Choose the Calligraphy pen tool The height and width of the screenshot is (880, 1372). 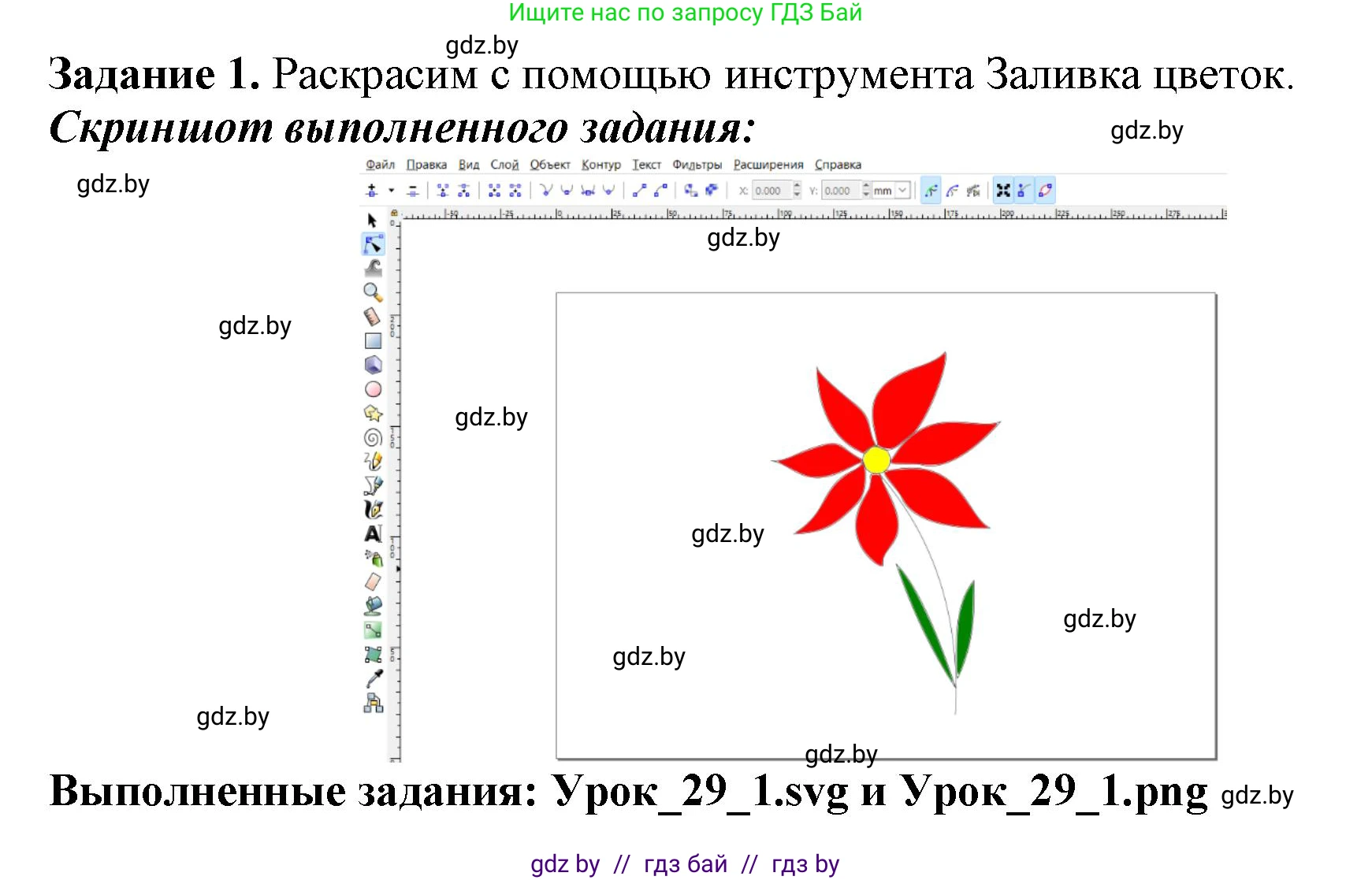coord(372,509)
